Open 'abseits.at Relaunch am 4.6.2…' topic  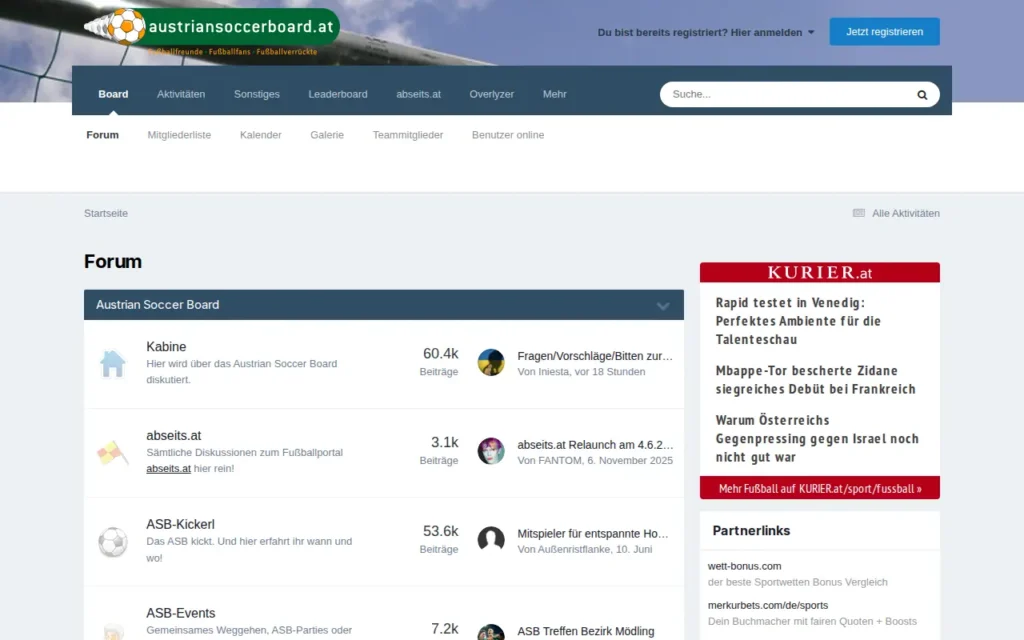595,445
